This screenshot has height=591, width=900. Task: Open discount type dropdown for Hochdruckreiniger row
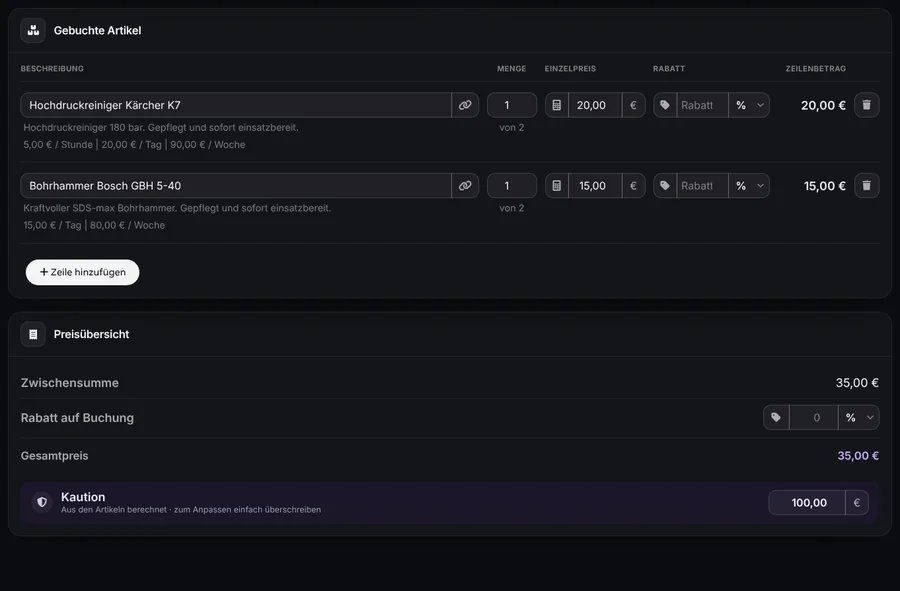(x=749, y=105)
